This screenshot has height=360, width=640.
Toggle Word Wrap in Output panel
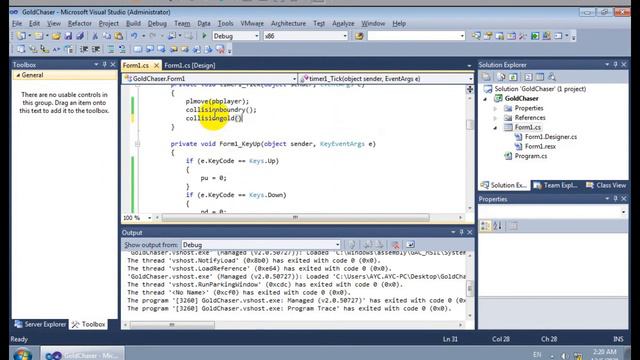[410, 244]
